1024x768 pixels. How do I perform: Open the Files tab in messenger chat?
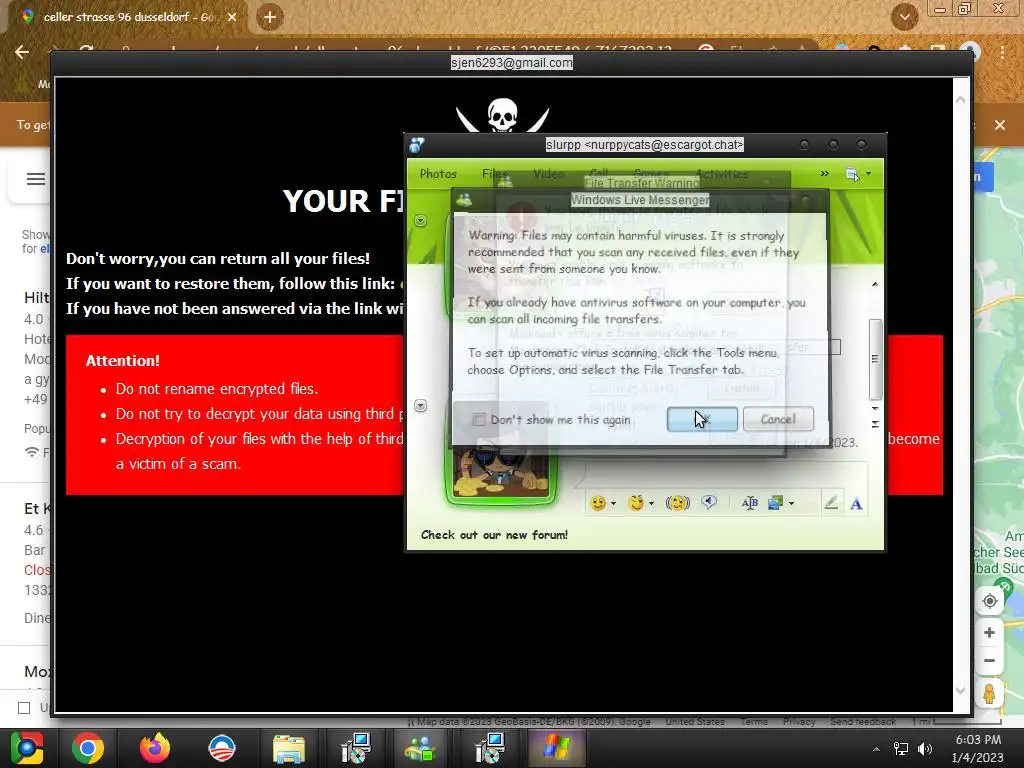(x=495, y=174)
